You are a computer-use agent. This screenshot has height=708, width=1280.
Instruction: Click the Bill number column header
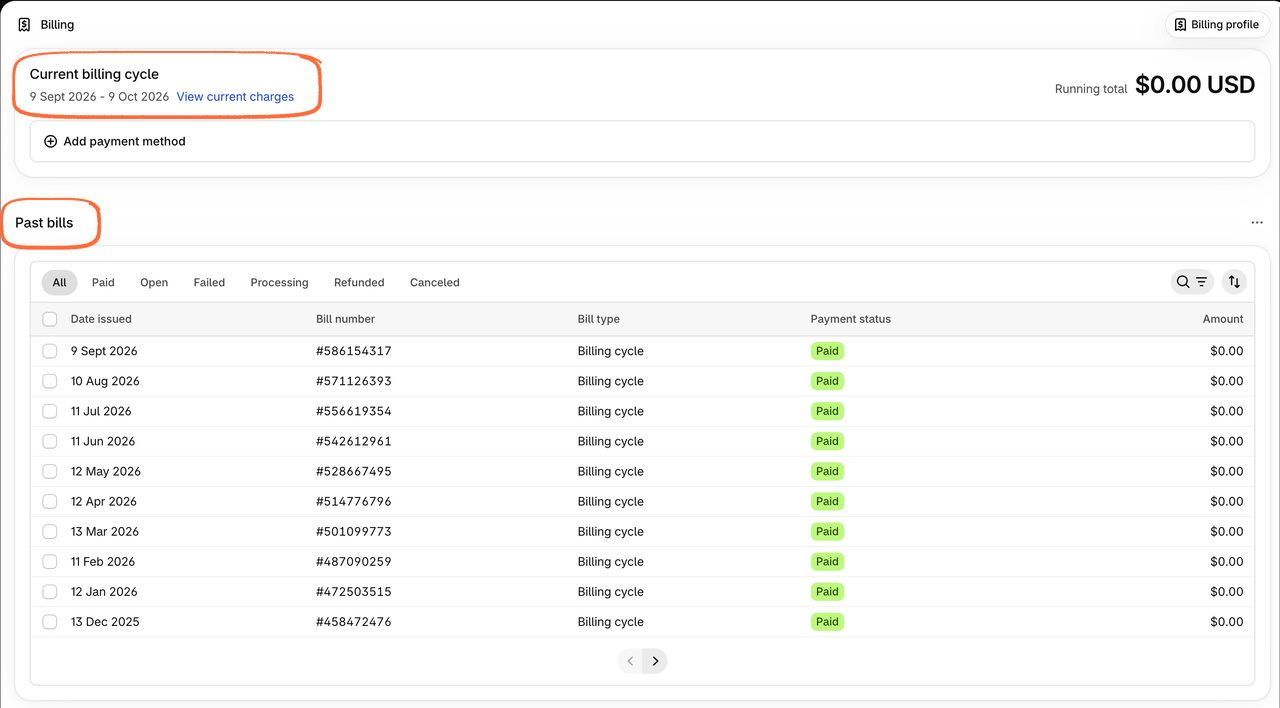(346, 319)
